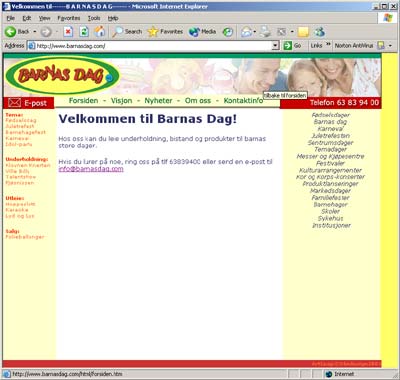Open the View menu
Viewport: 400px width, 380px height.
tap(44, 18)
